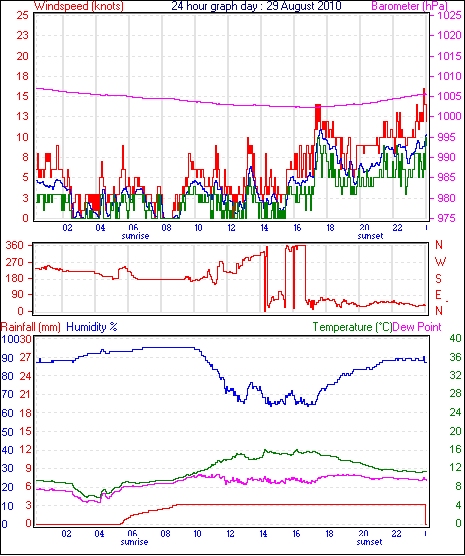
Task: Select the sunset marker on wind graph
Action: click(x=370, y=236)
